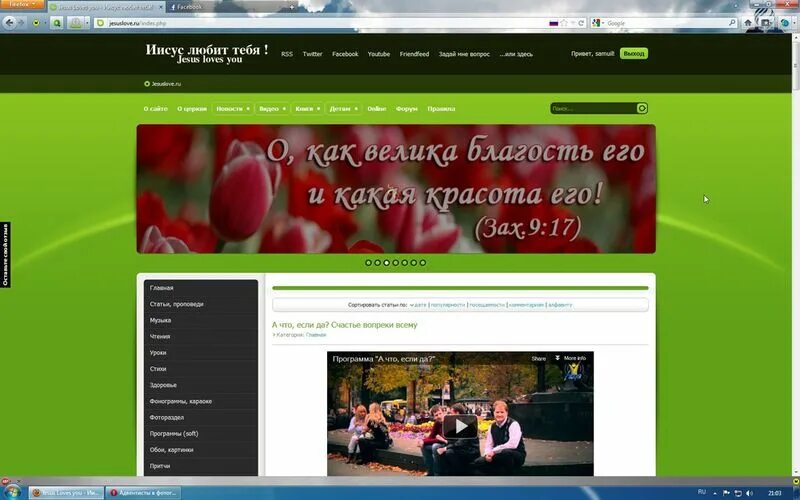Click the channel logo on video
This screenshot has height=500, width=800.
click(x=574, y=372)
